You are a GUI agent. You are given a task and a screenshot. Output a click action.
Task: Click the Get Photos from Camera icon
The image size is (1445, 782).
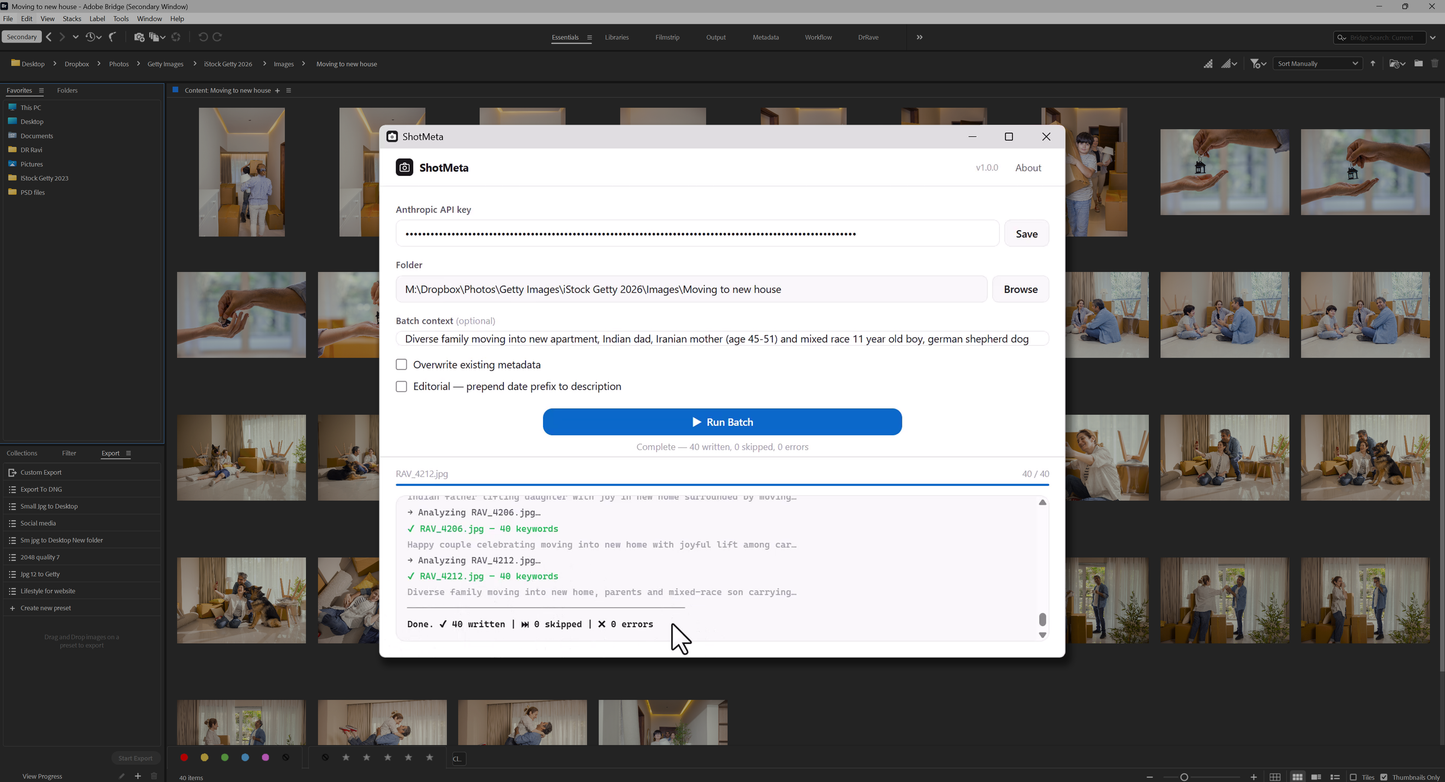point(139,37)
